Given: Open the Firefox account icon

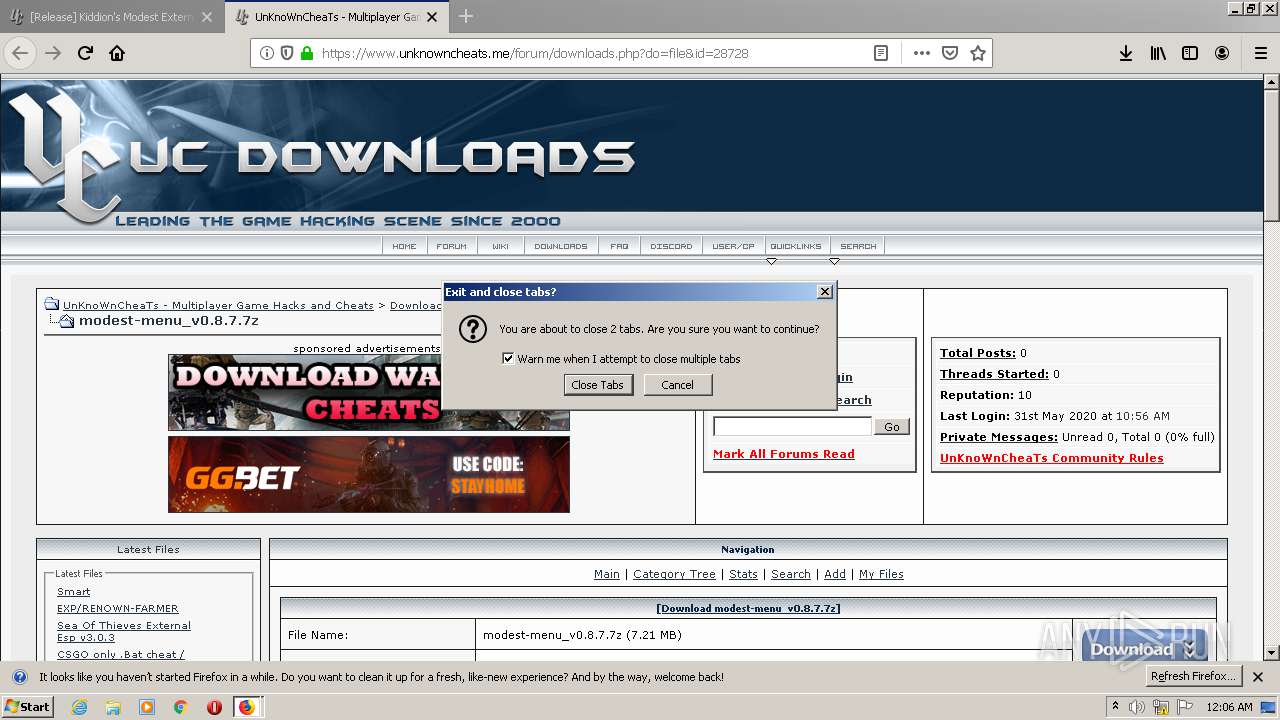Looking at the screenshot, I should [1222, 53].
